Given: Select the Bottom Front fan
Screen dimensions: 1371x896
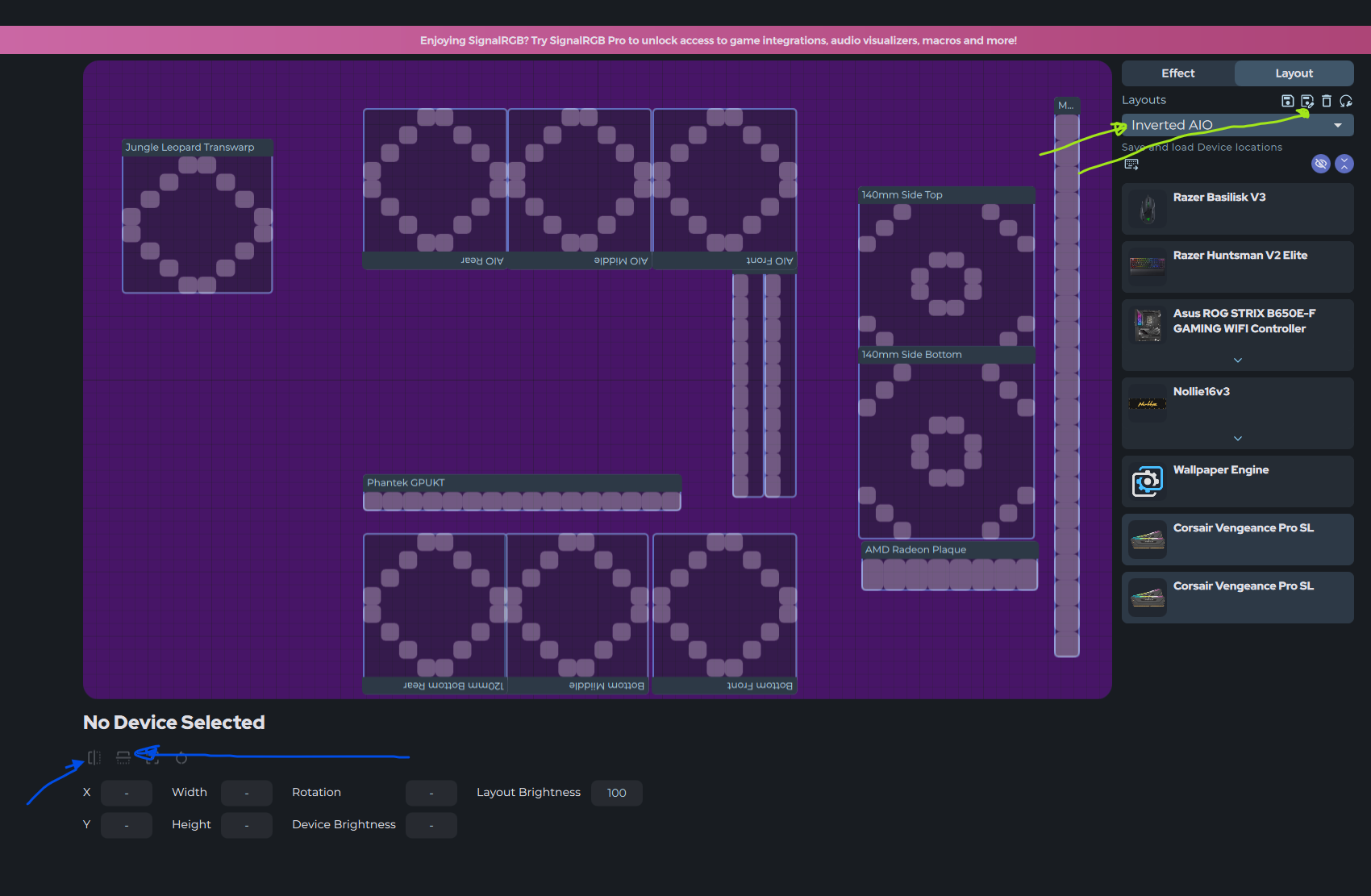Looking at the screenshot, I should tap(725, 614).
